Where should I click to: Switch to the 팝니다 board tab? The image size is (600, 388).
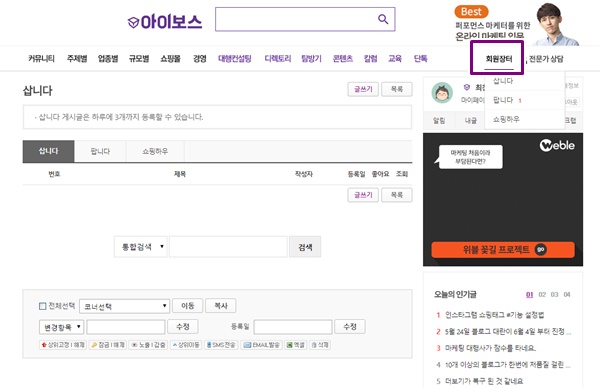pos(100,151)
